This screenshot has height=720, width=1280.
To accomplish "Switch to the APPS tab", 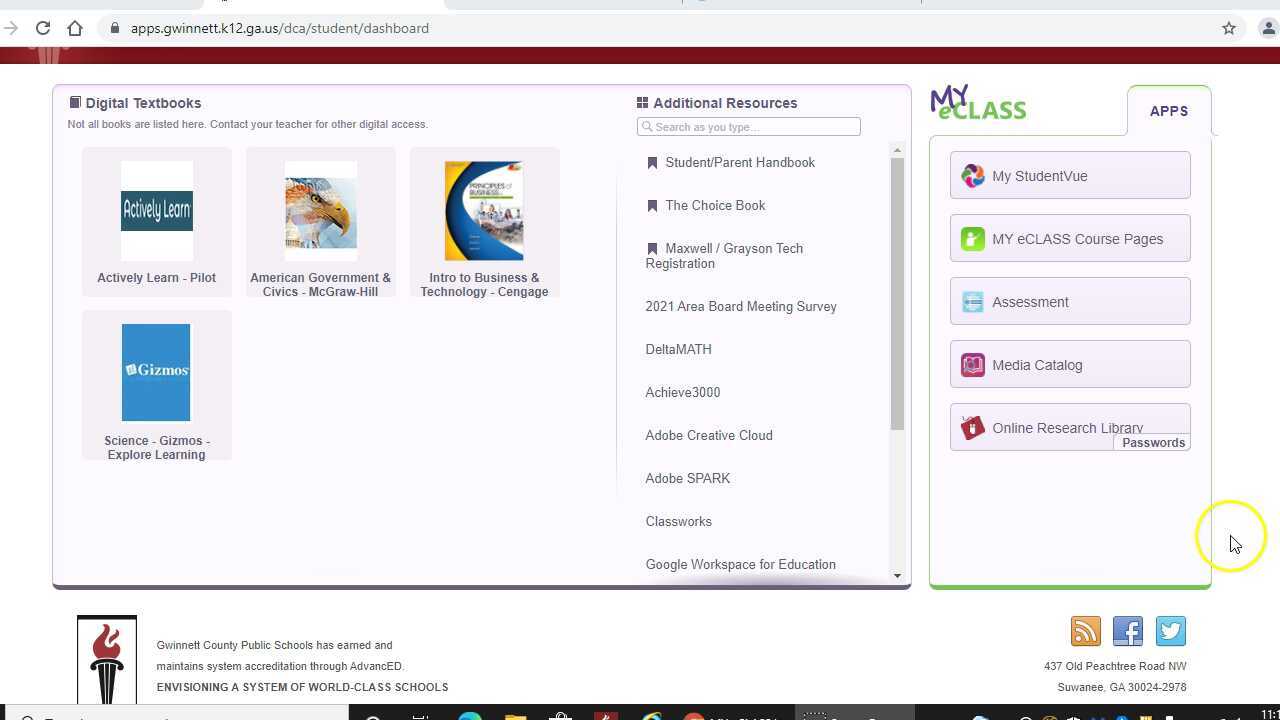I will tap(1168, 111).
